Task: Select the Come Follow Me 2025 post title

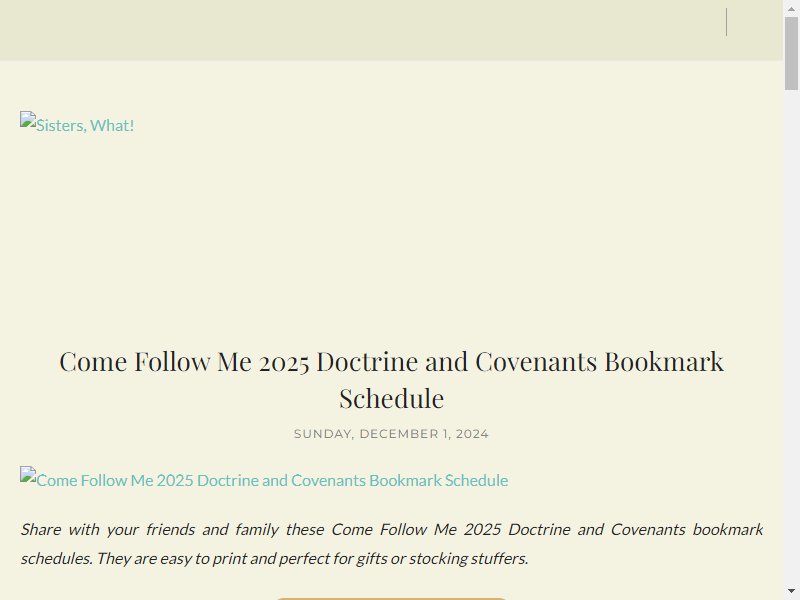Action: coord(391,380)
